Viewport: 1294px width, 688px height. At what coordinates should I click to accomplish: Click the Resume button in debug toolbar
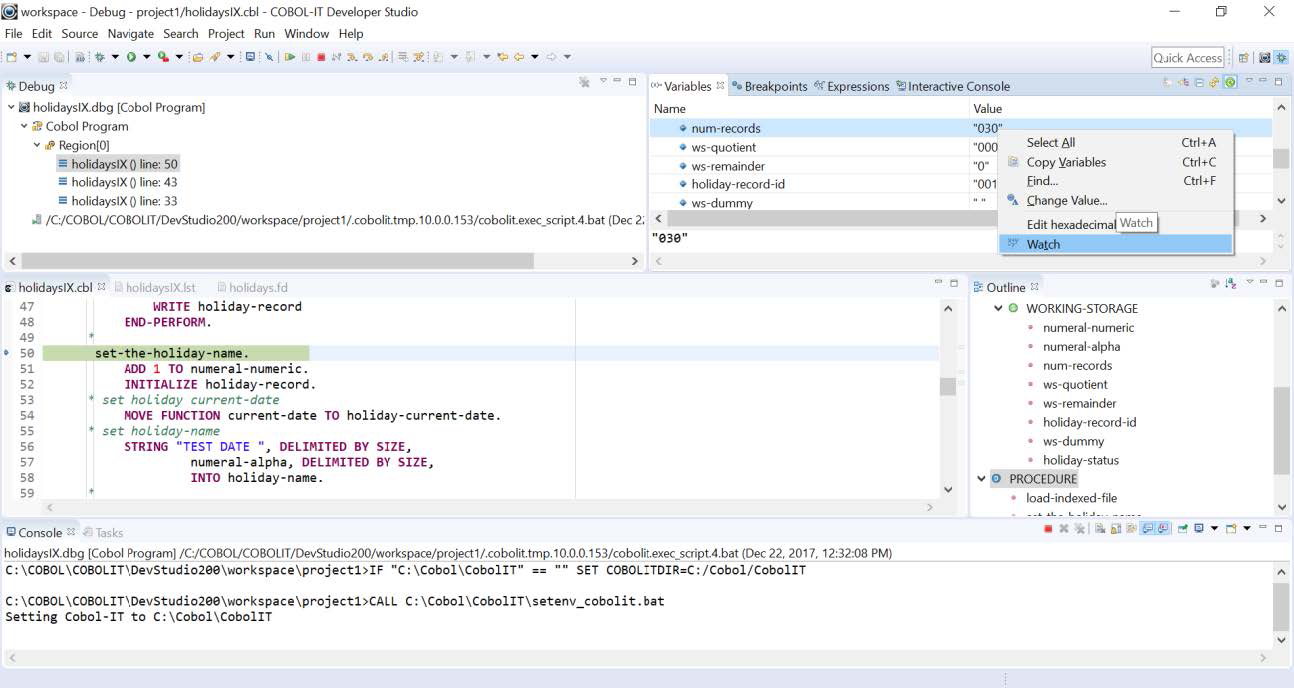(290, 57)
